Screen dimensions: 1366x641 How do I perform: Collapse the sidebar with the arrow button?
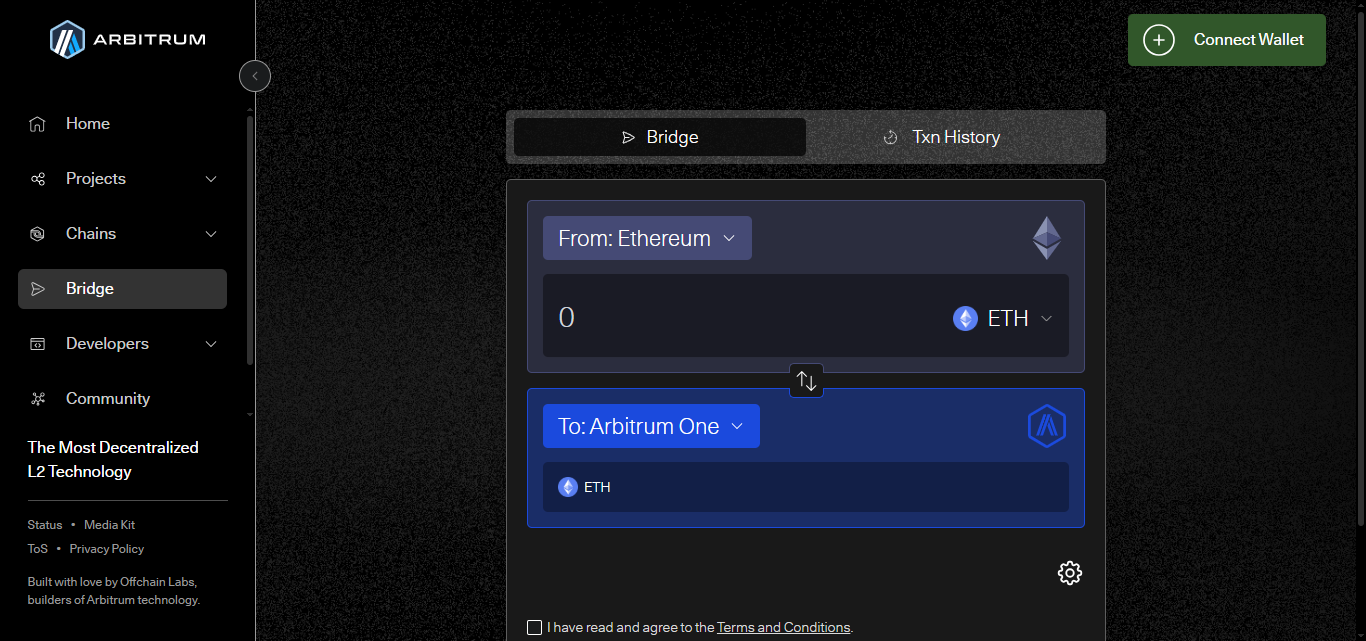point(255,76)
